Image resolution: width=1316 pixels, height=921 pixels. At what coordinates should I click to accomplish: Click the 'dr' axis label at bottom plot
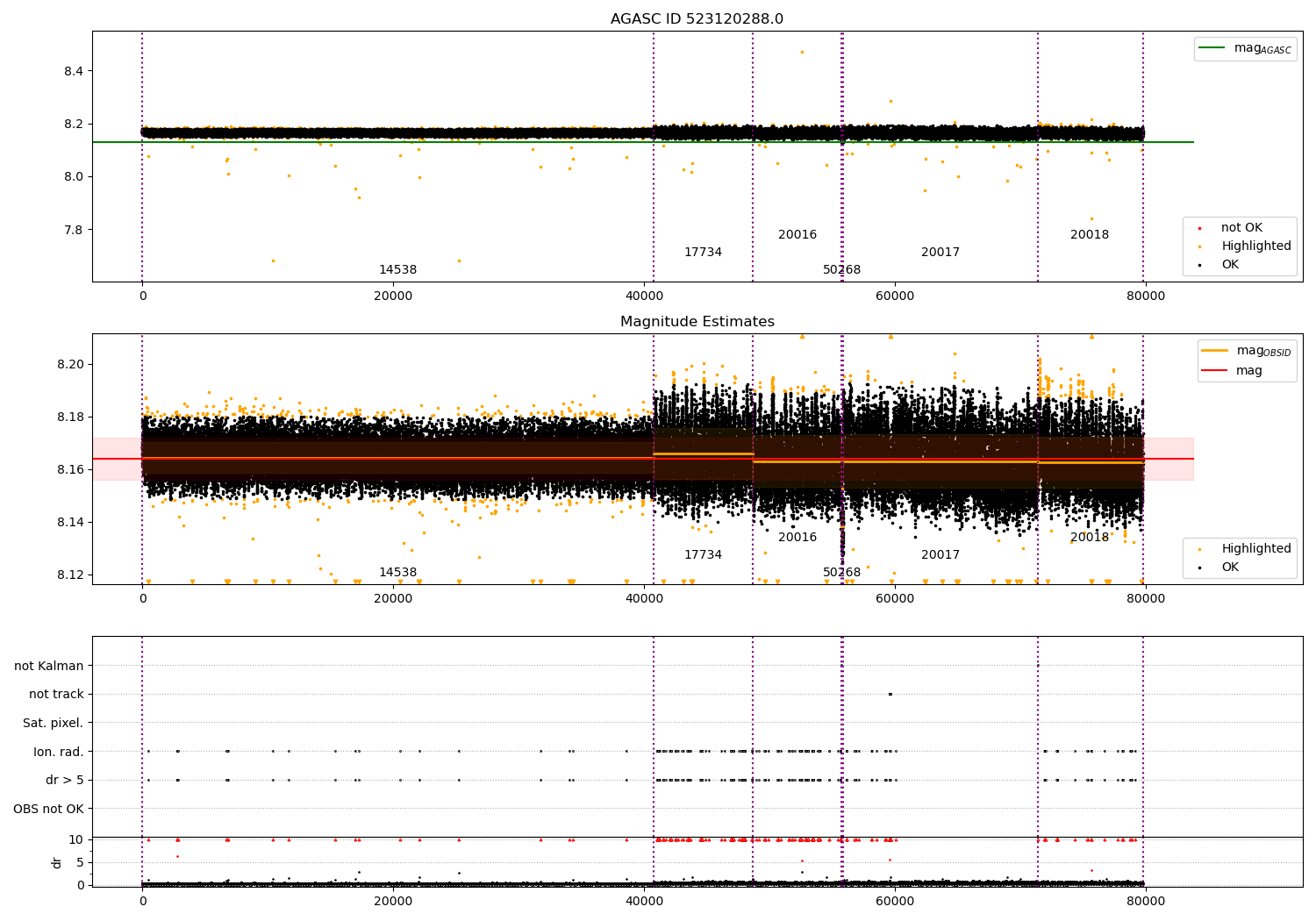point(57,862)
